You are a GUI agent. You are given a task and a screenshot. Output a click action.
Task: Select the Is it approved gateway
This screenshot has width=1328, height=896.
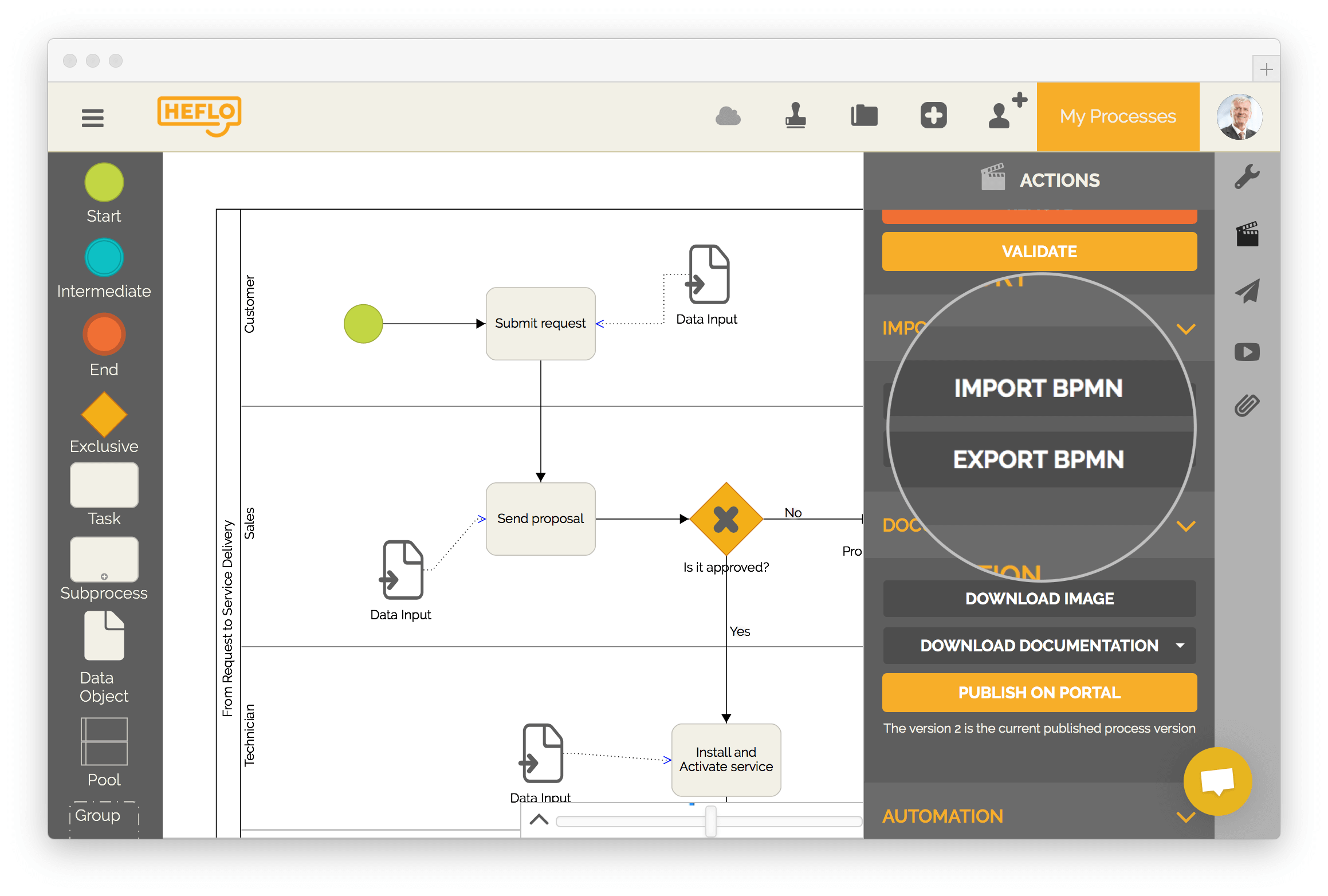(726, 519)
